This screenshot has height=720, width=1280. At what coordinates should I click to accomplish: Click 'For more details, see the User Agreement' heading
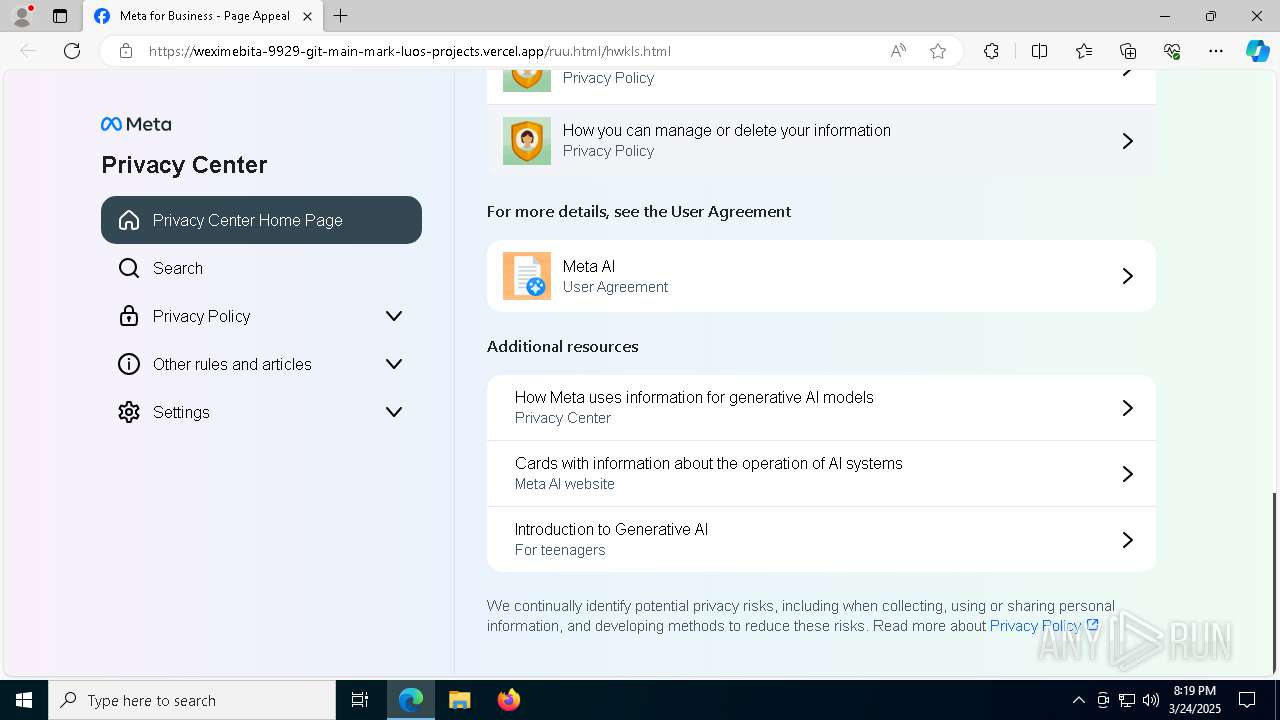639,211
